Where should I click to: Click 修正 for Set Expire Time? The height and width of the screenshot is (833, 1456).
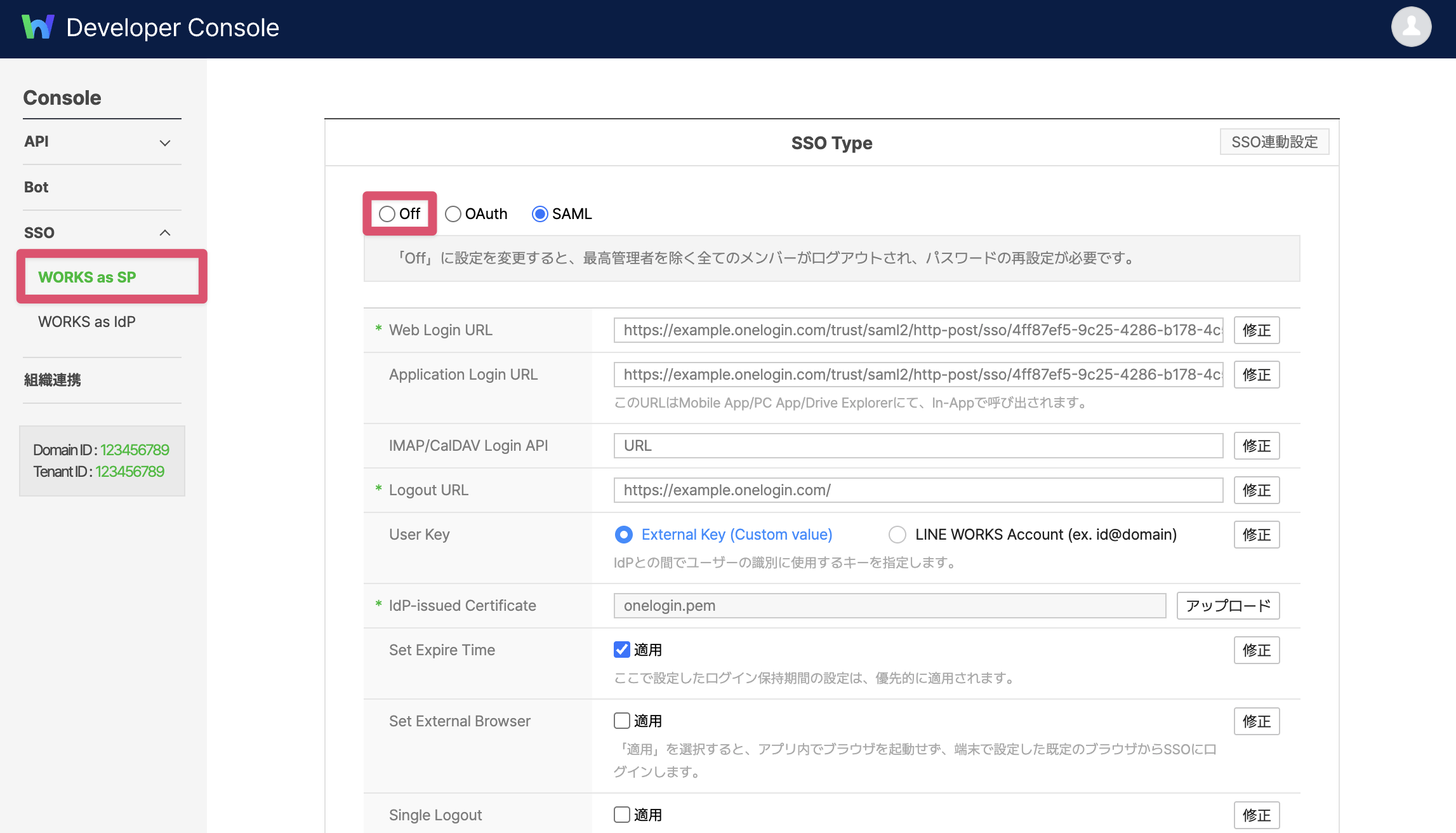pos(1257,650)
